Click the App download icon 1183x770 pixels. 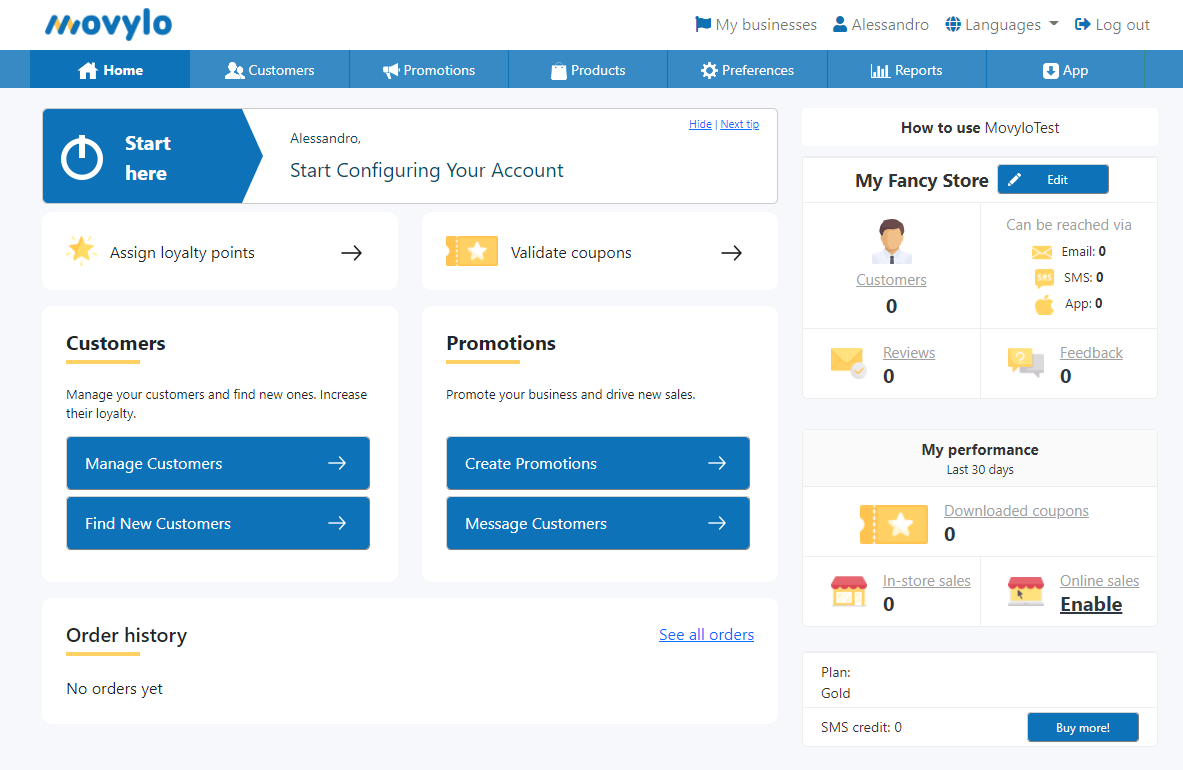click(1050, 70)
